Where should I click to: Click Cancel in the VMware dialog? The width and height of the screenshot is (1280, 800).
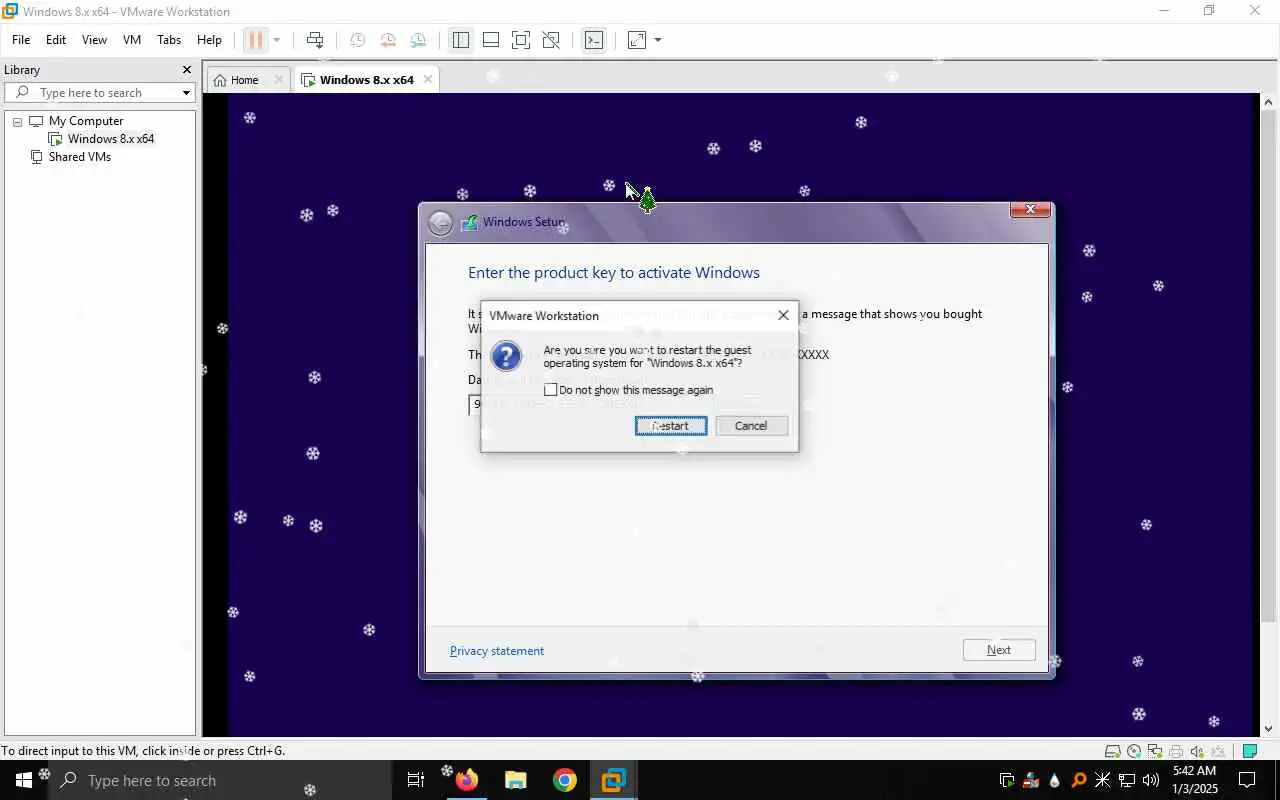click(x=752, y=426)
